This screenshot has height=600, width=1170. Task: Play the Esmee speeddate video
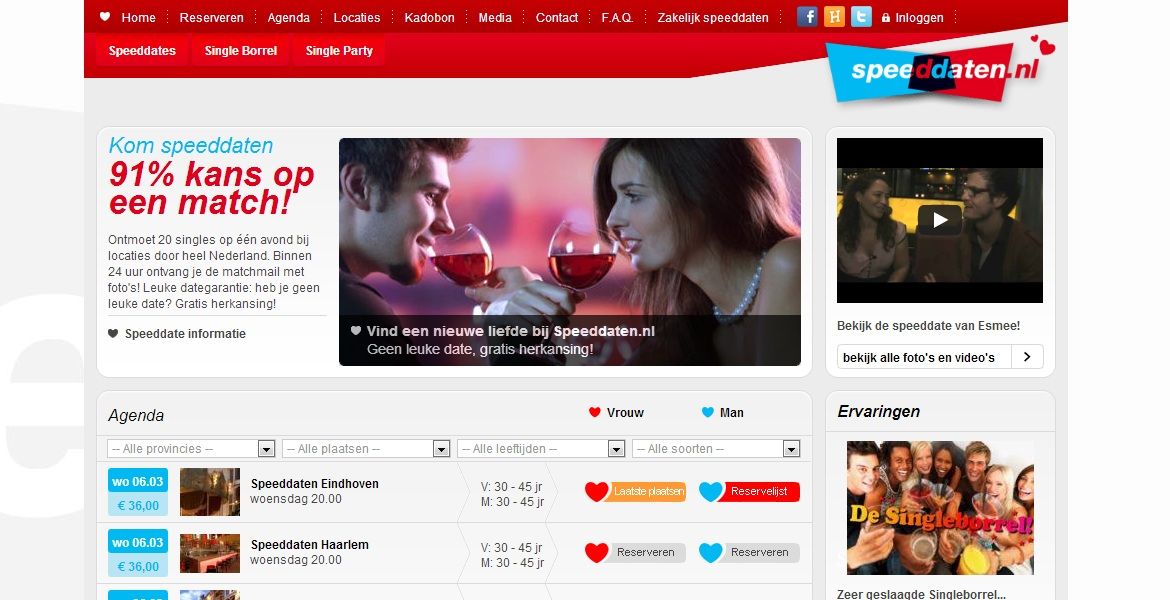point(940,220)
